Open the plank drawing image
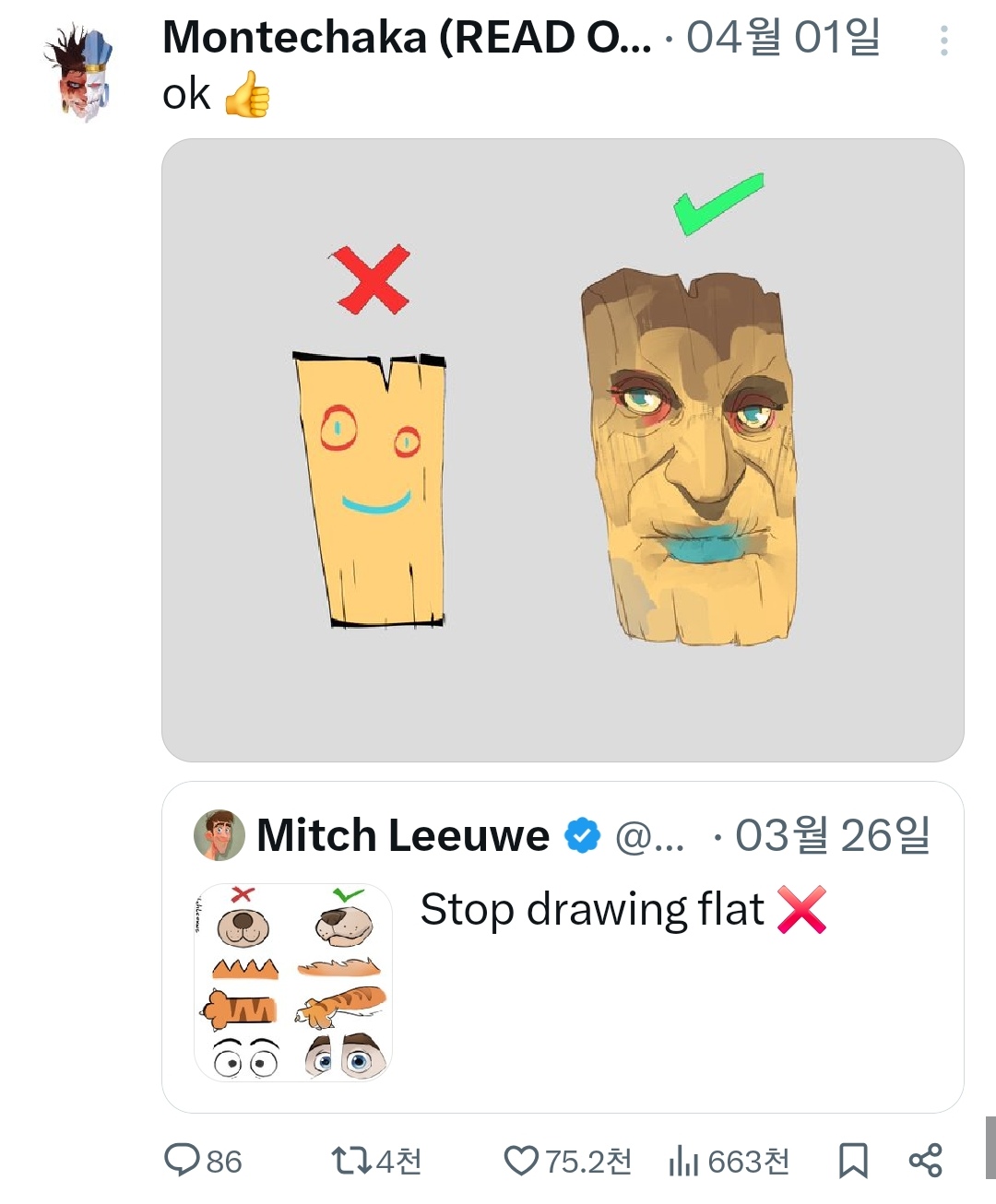996x1204 pixels. tap(563, 450)
